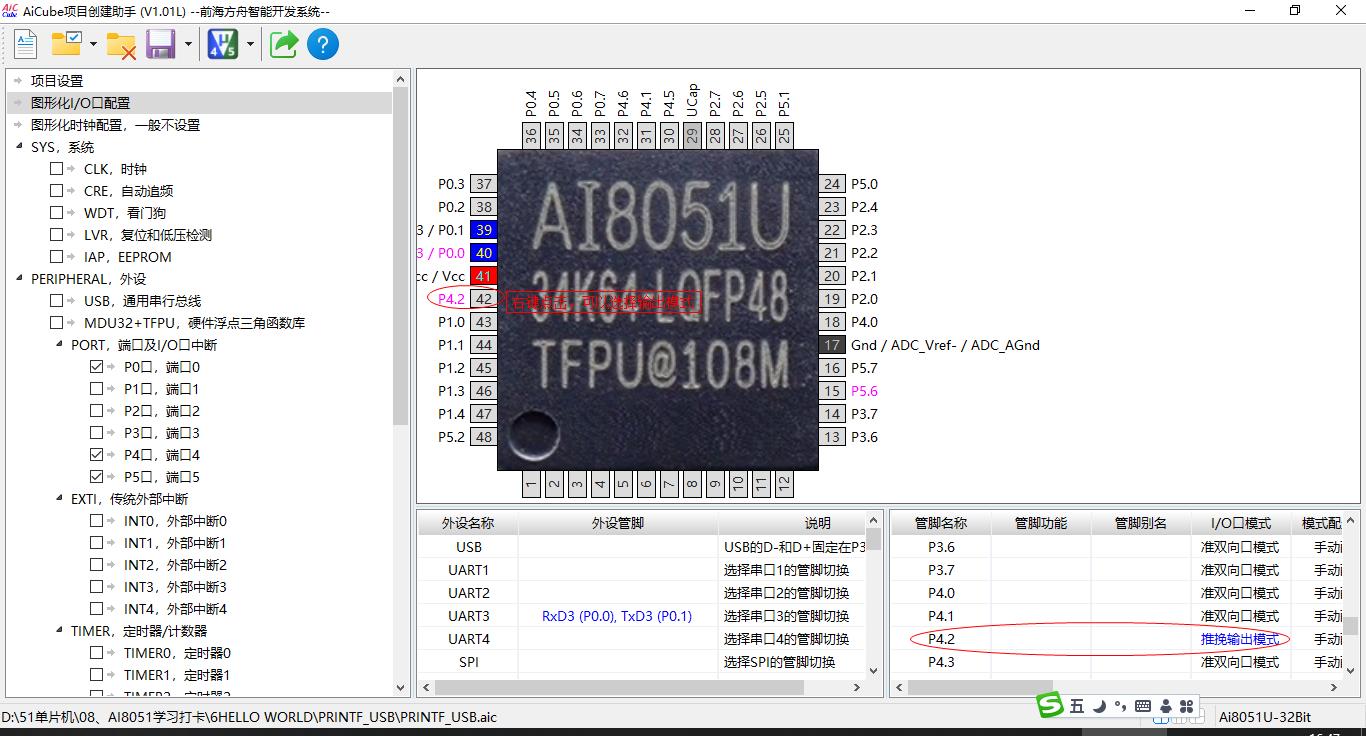
Task: Select 项目设置 in the left tree
Action: click(57, 81)
